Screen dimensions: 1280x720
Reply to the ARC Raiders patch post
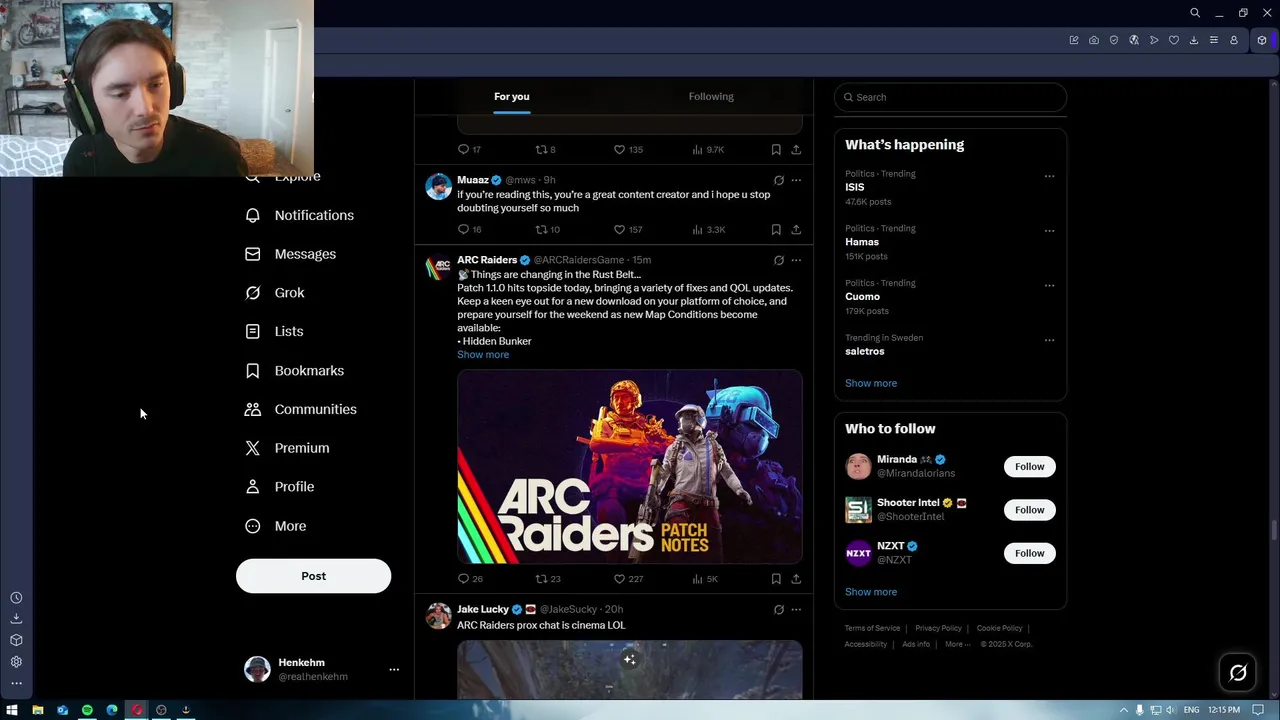coord(469,579)
